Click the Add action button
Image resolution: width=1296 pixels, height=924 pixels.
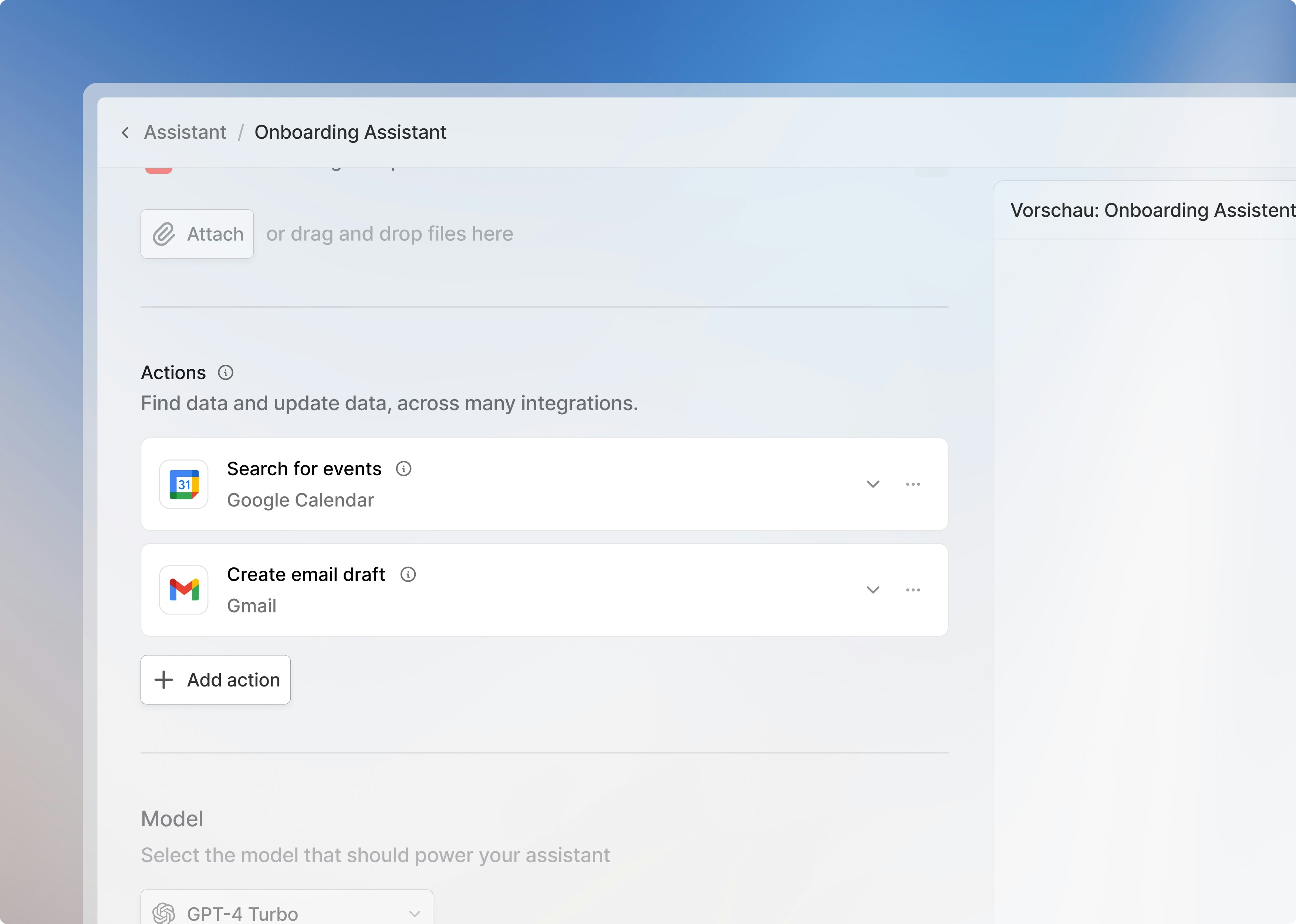(x=216, y=680)
